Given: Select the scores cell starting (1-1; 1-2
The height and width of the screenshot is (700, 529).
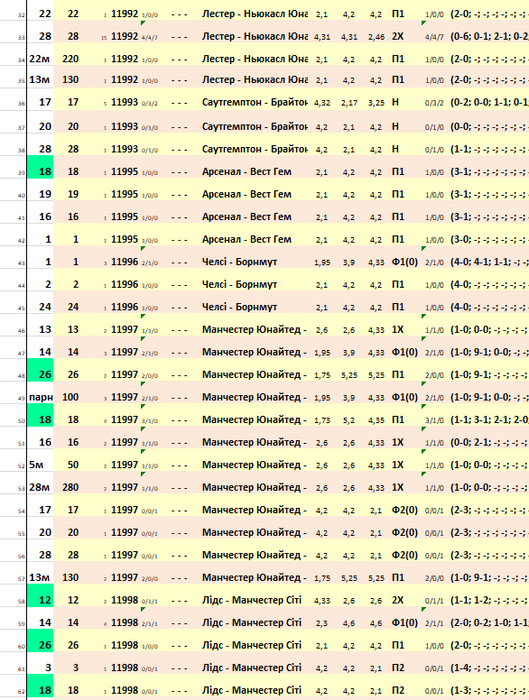Looking at the screenshot, I should [489, 600].
